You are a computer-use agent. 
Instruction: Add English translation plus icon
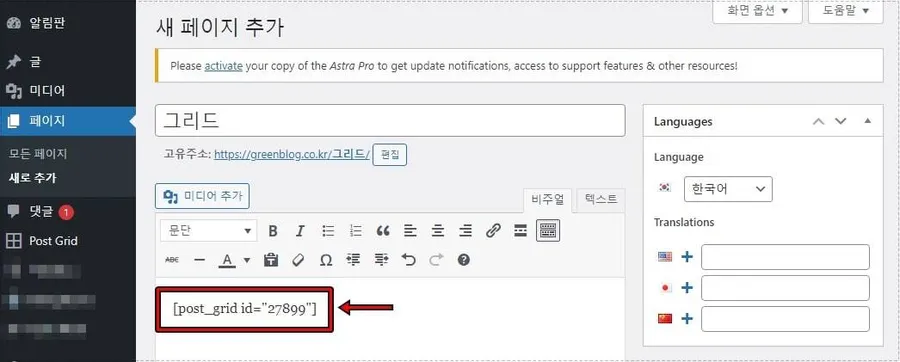tap(687, 257)
